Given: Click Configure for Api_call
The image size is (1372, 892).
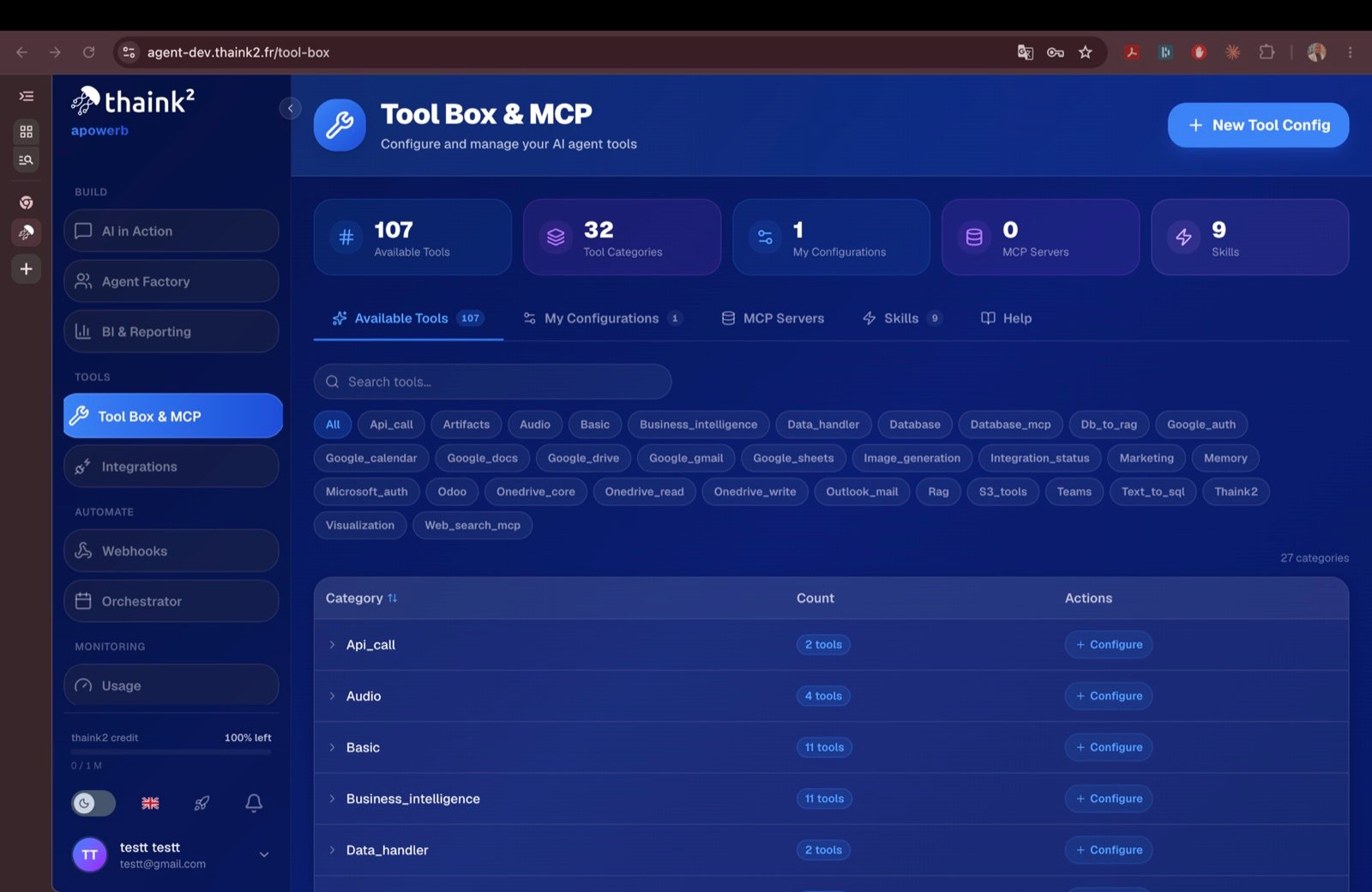Looking at the screenshot, I should tap(1109, 645).
